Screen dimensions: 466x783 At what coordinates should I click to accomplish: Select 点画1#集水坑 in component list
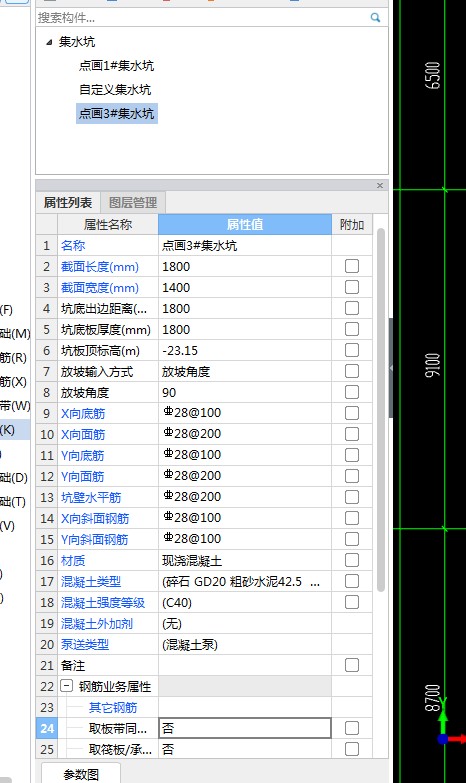pyautogui.click(x=116, y=65)
